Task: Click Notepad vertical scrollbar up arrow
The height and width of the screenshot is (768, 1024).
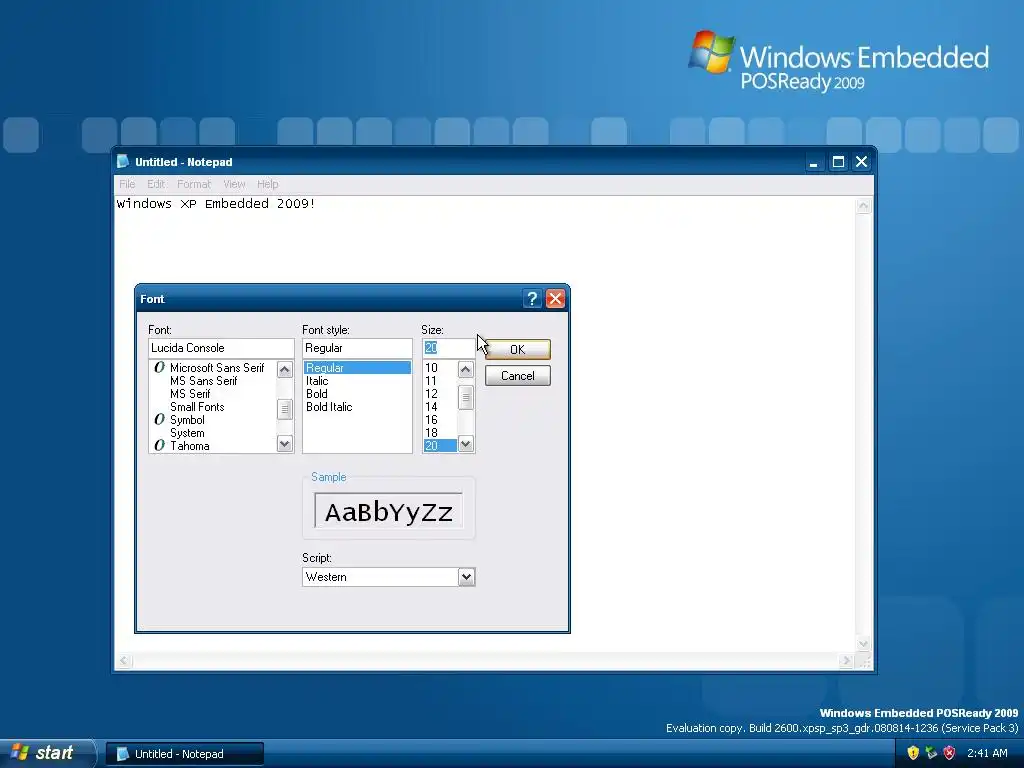Action: 863,206
